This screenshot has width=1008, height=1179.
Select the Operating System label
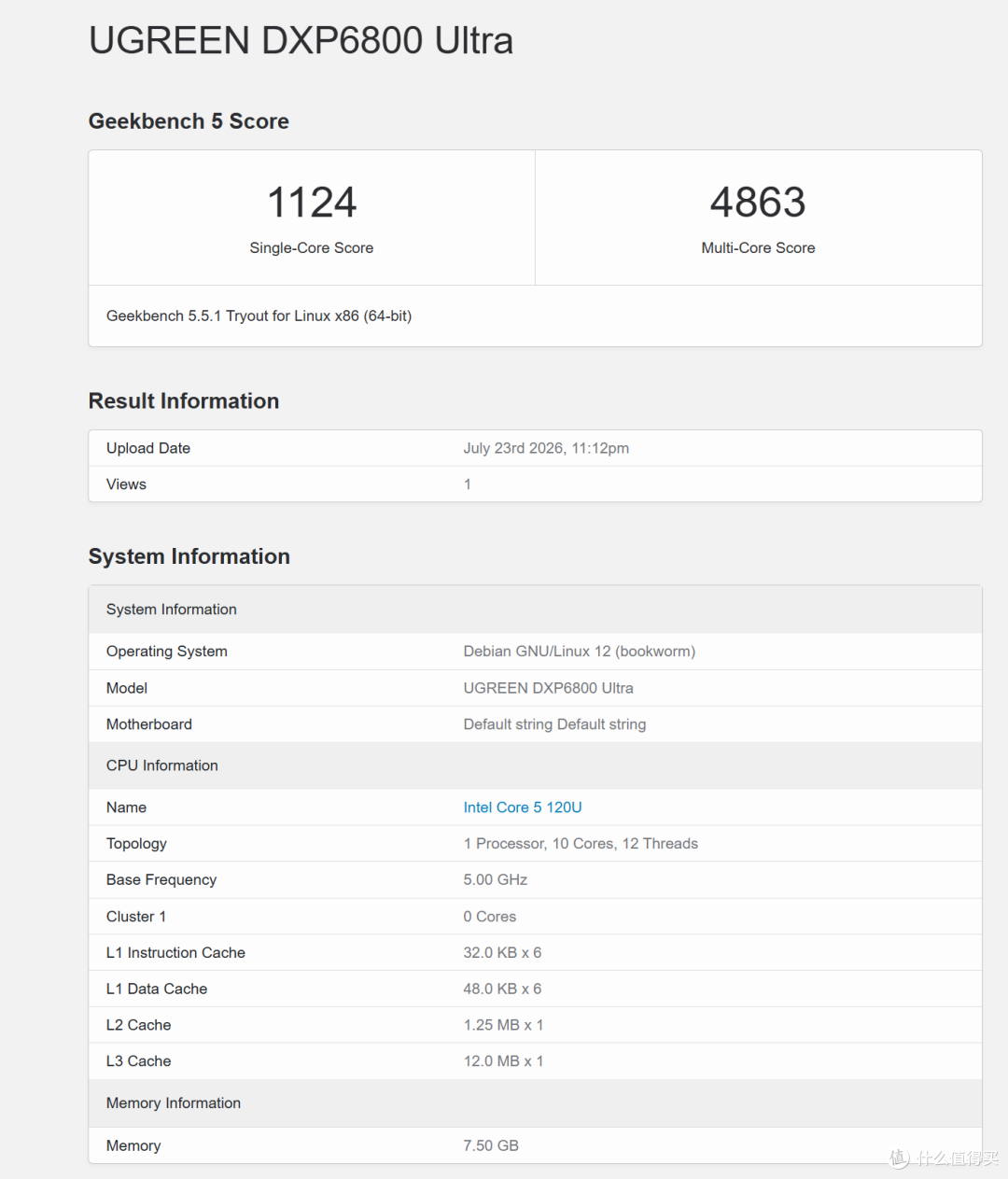167,652
